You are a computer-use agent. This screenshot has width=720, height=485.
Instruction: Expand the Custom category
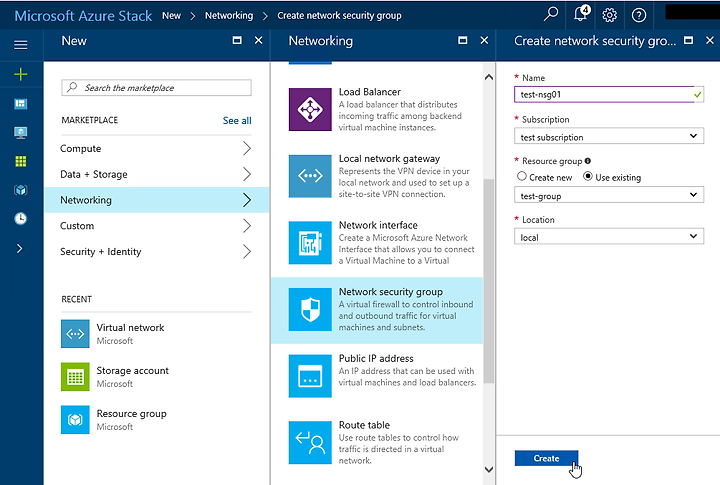coord(156,226)
